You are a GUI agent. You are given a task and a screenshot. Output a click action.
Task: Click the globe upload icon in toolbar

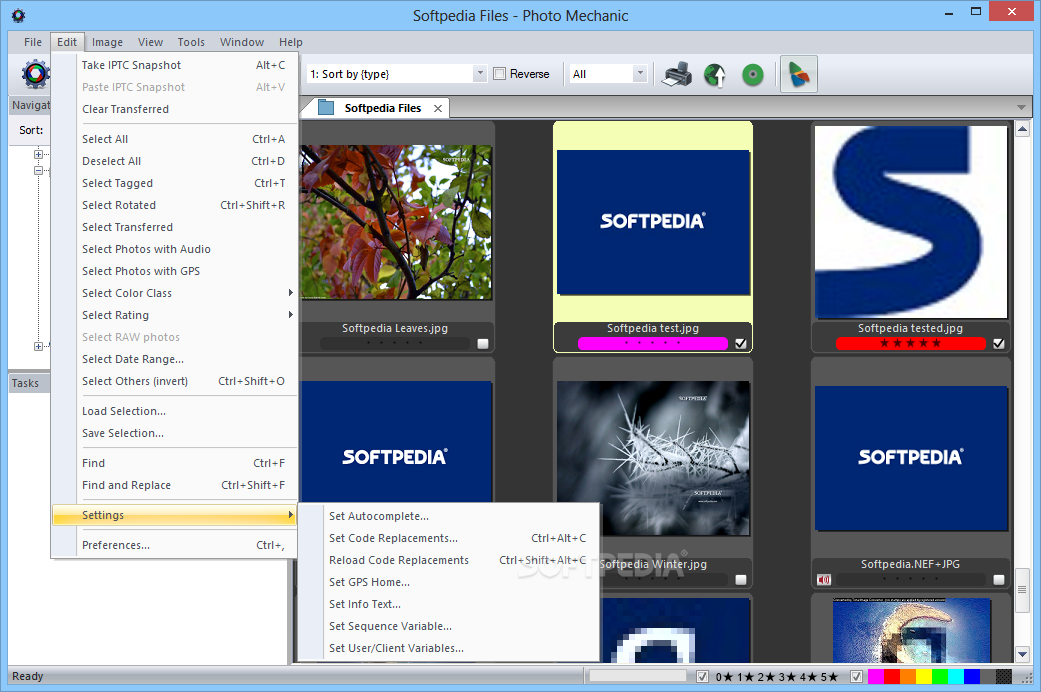(715, 74)
